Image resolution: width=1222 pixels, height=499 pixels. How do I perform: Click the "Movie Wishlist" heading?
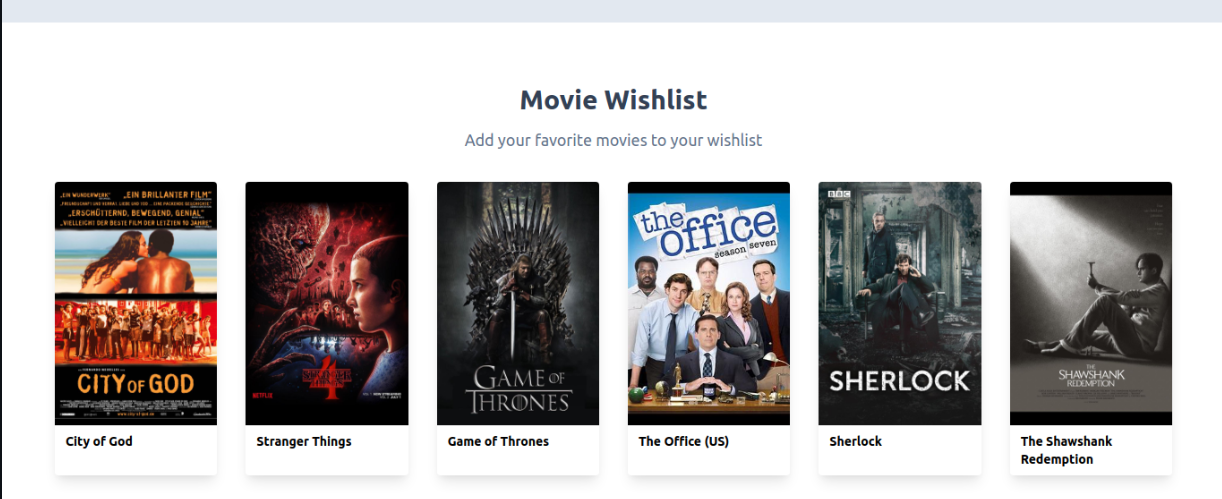[x=613, y=100]
